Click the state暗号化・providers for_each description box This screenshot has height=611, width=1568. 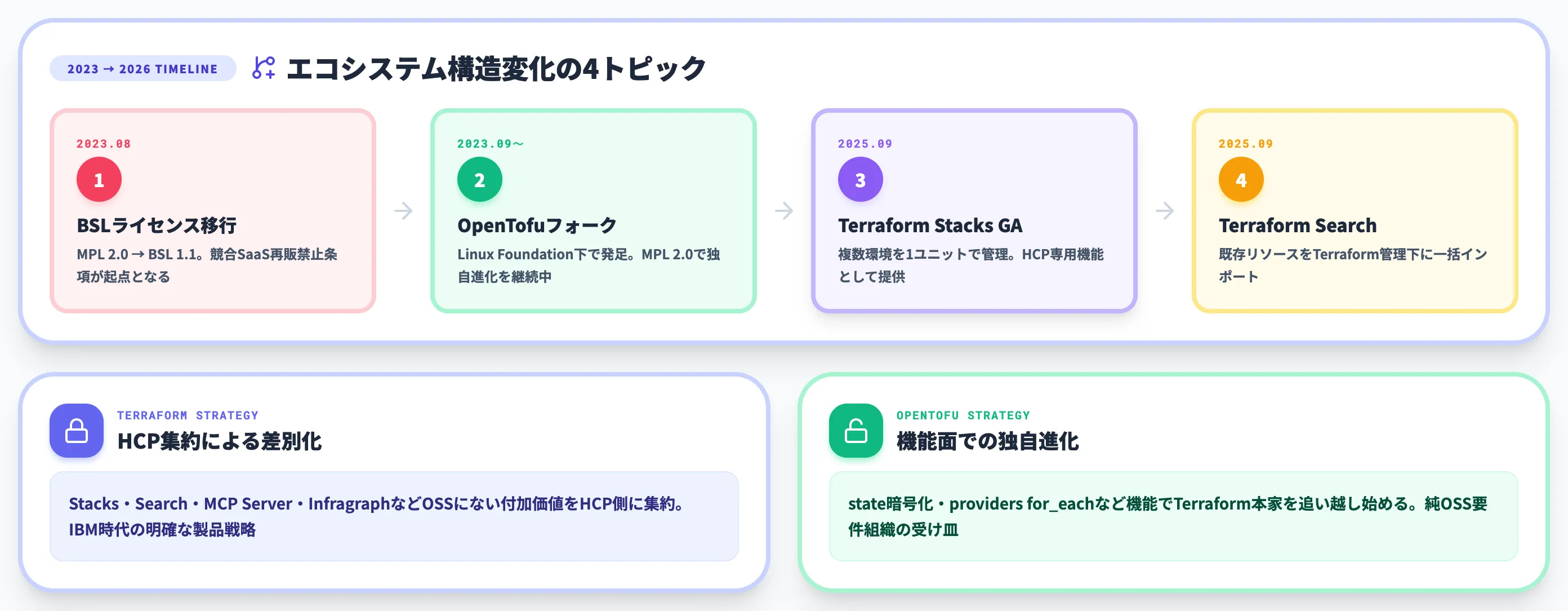(x=1173, y=516)
